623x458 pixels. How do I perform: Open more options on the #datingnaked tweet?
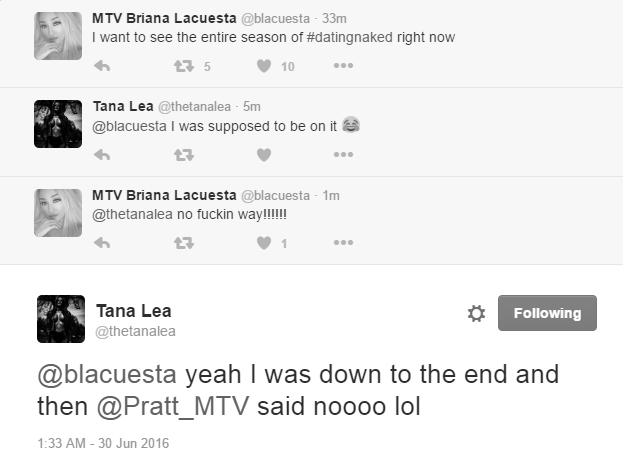(x=343, y=66)
